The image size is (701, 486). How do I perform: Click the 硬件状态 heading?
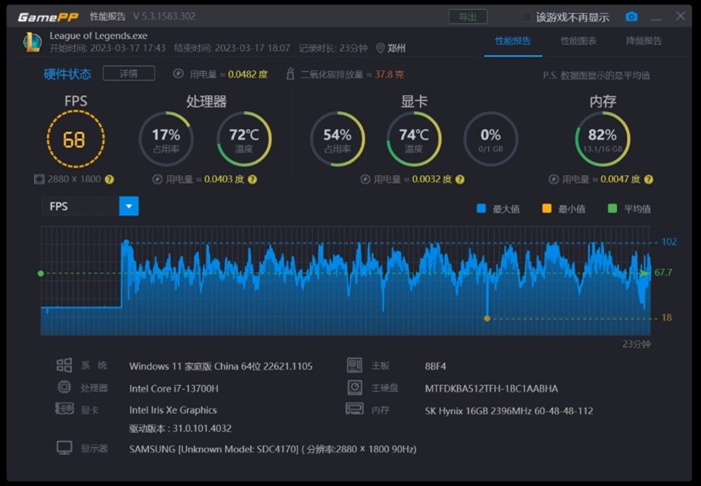point(67,74)
